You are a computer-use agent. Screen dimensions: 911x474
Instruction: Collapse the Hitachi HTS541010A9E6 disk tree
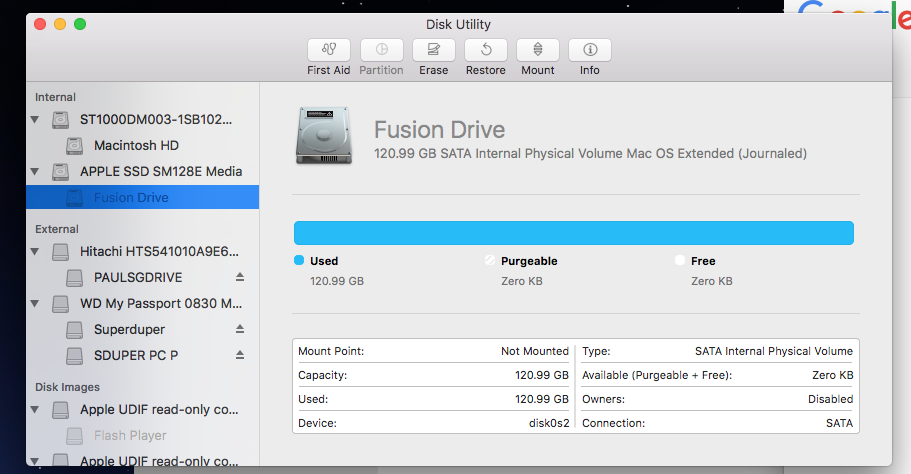(35, 252)
